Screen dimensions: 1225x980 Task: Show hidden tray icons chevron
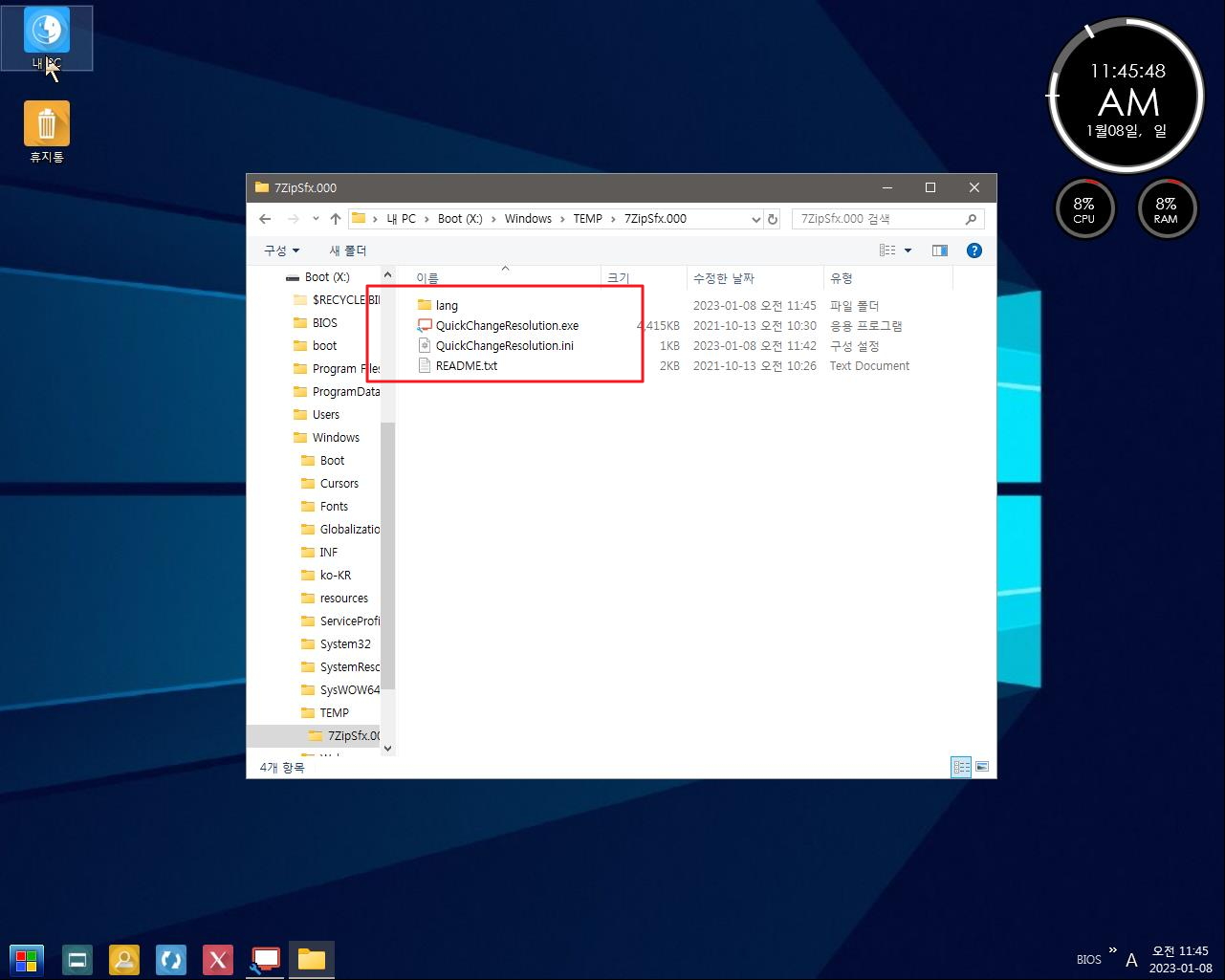point(1112,951)
